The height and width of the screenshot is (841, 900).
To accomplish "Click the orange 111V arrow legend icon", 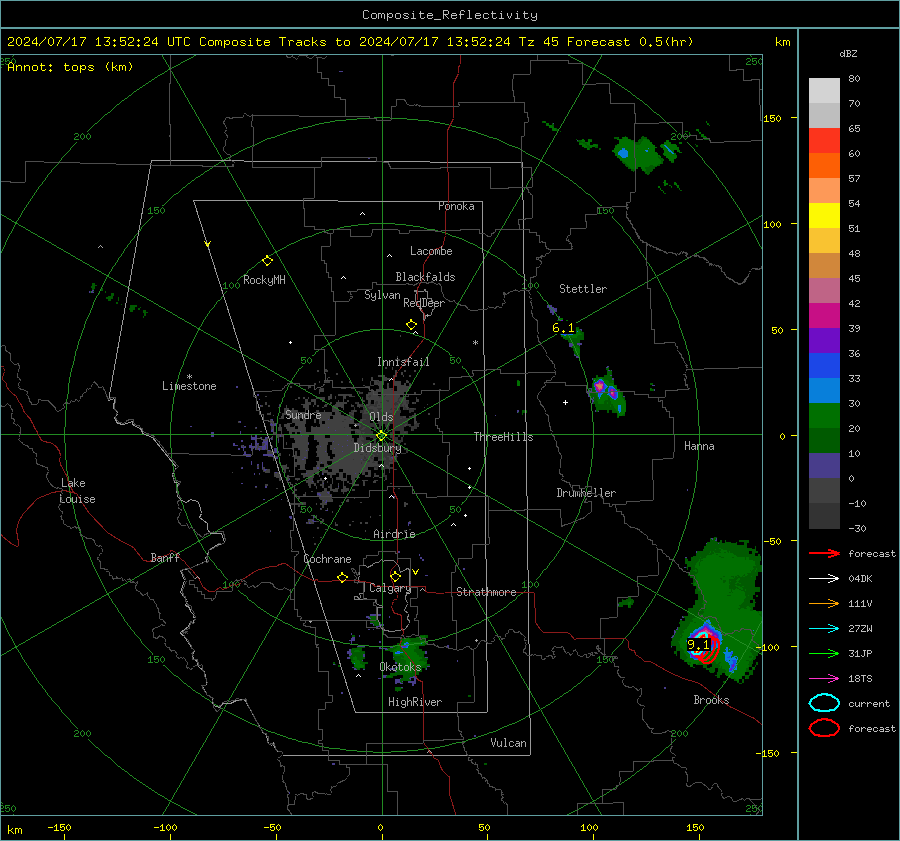I will tap(824, 603).
